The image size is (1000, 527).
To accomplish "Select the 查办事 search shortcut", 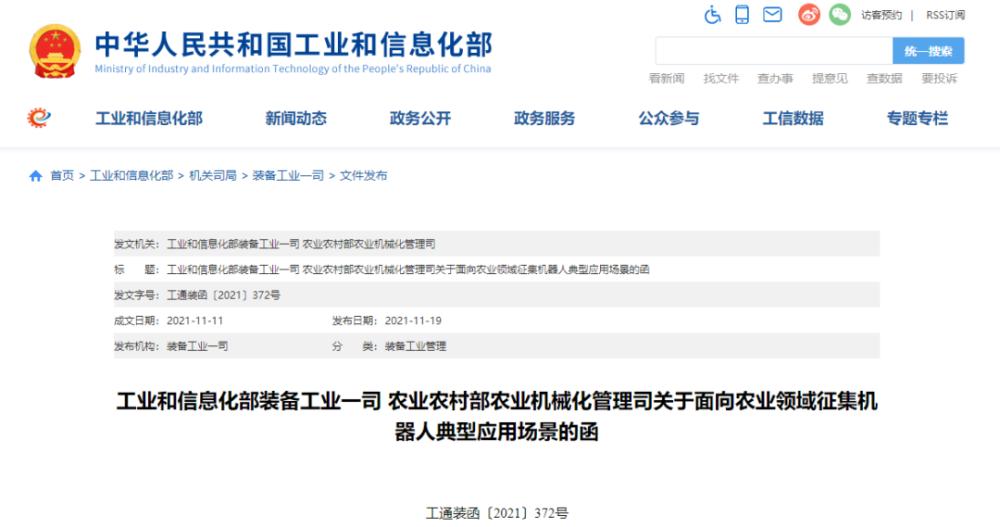I will (x=775, y=78).
